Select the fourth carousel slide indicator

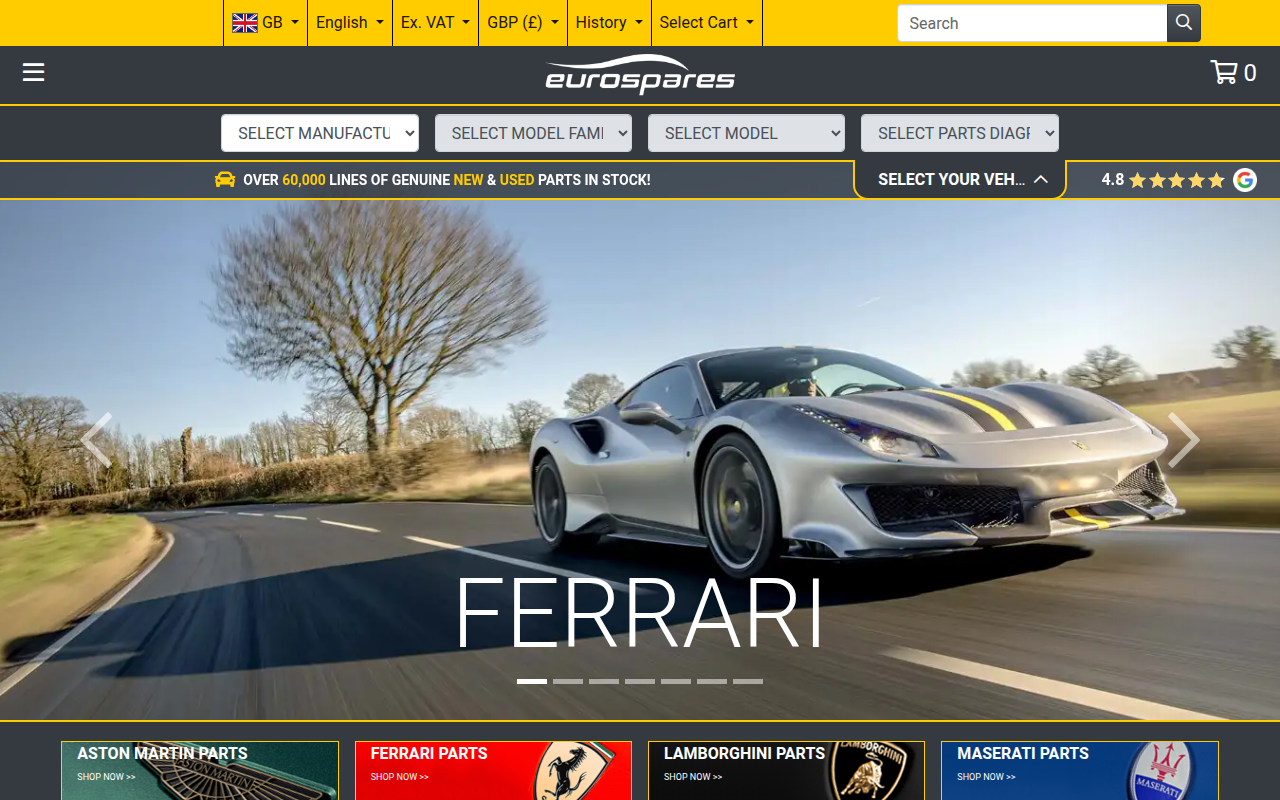[640, 681]
